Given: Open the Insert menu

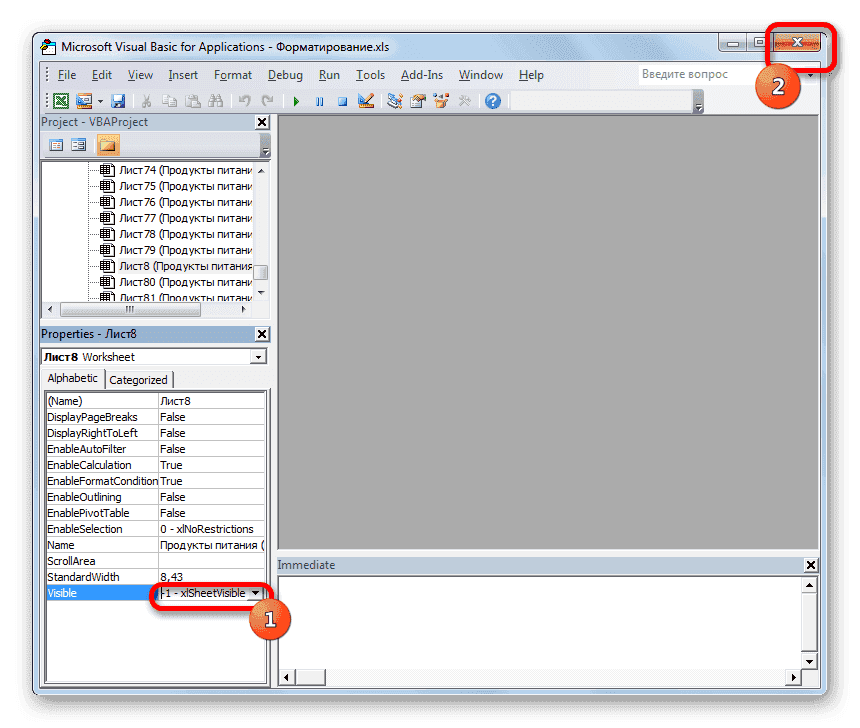Looking at the screenshot, I should [183, 74].
